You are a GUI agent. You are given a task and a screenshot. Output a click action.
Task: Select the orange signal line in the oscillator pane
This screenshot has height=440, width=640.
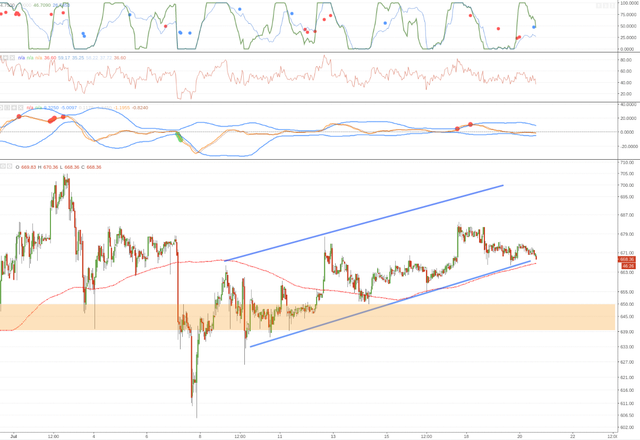tap(196, 152)
